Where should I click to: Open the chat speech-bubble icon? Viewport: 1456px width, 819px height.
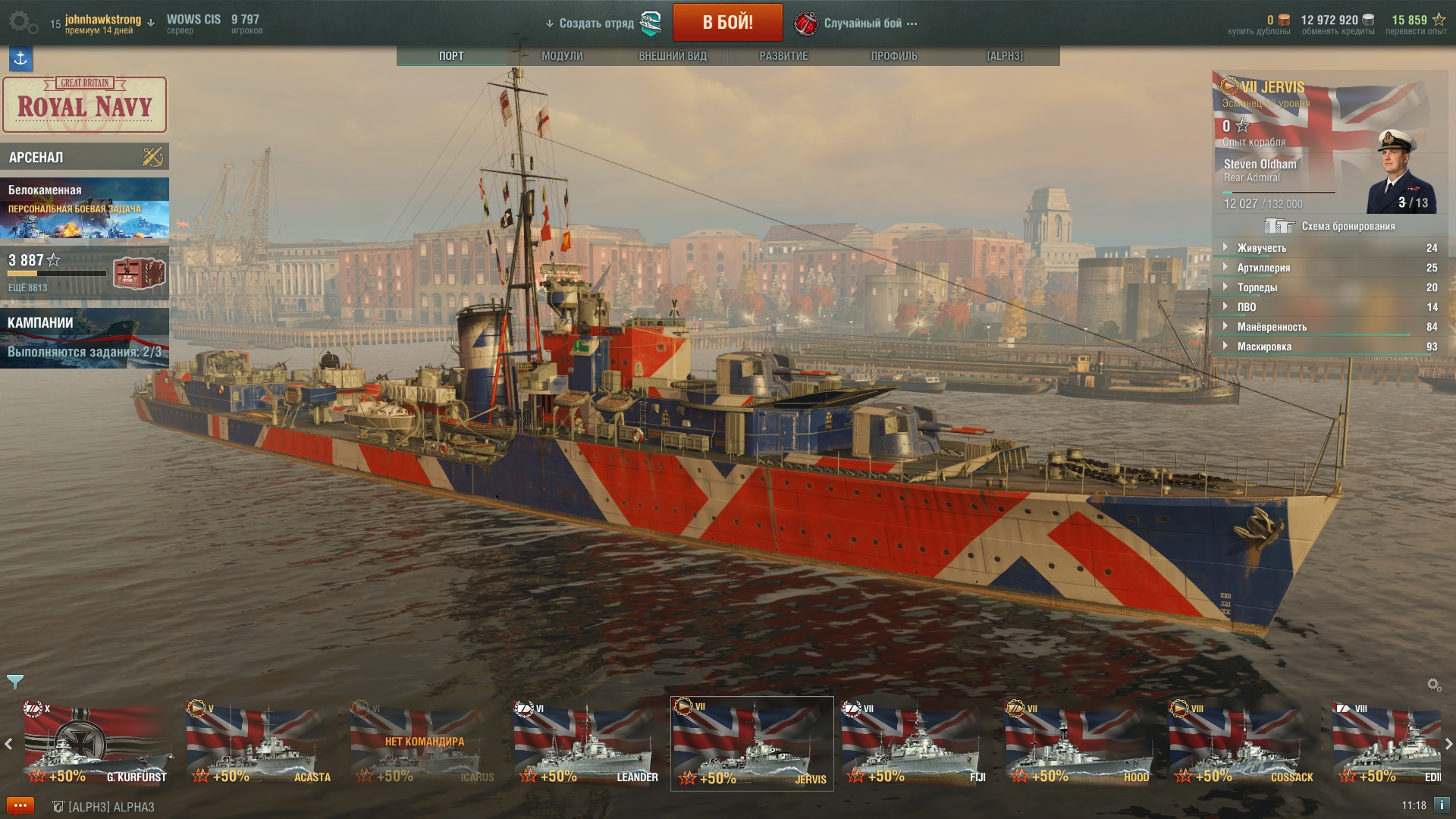[20, 806]
